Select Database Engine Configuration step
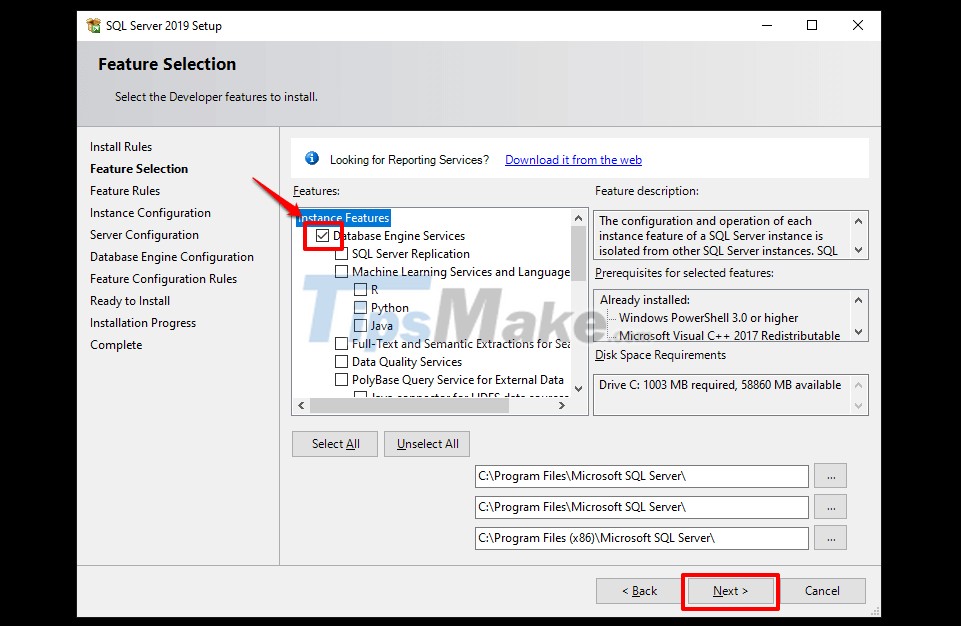 (172, 257)
